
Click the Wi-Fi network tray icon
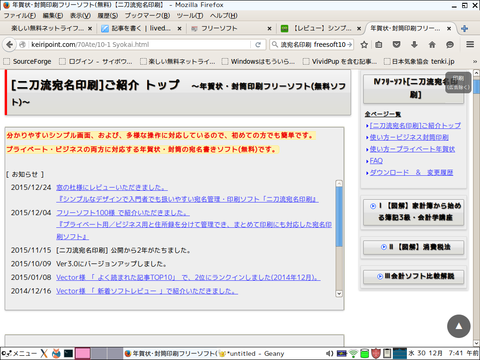click(x=353, y=353)
